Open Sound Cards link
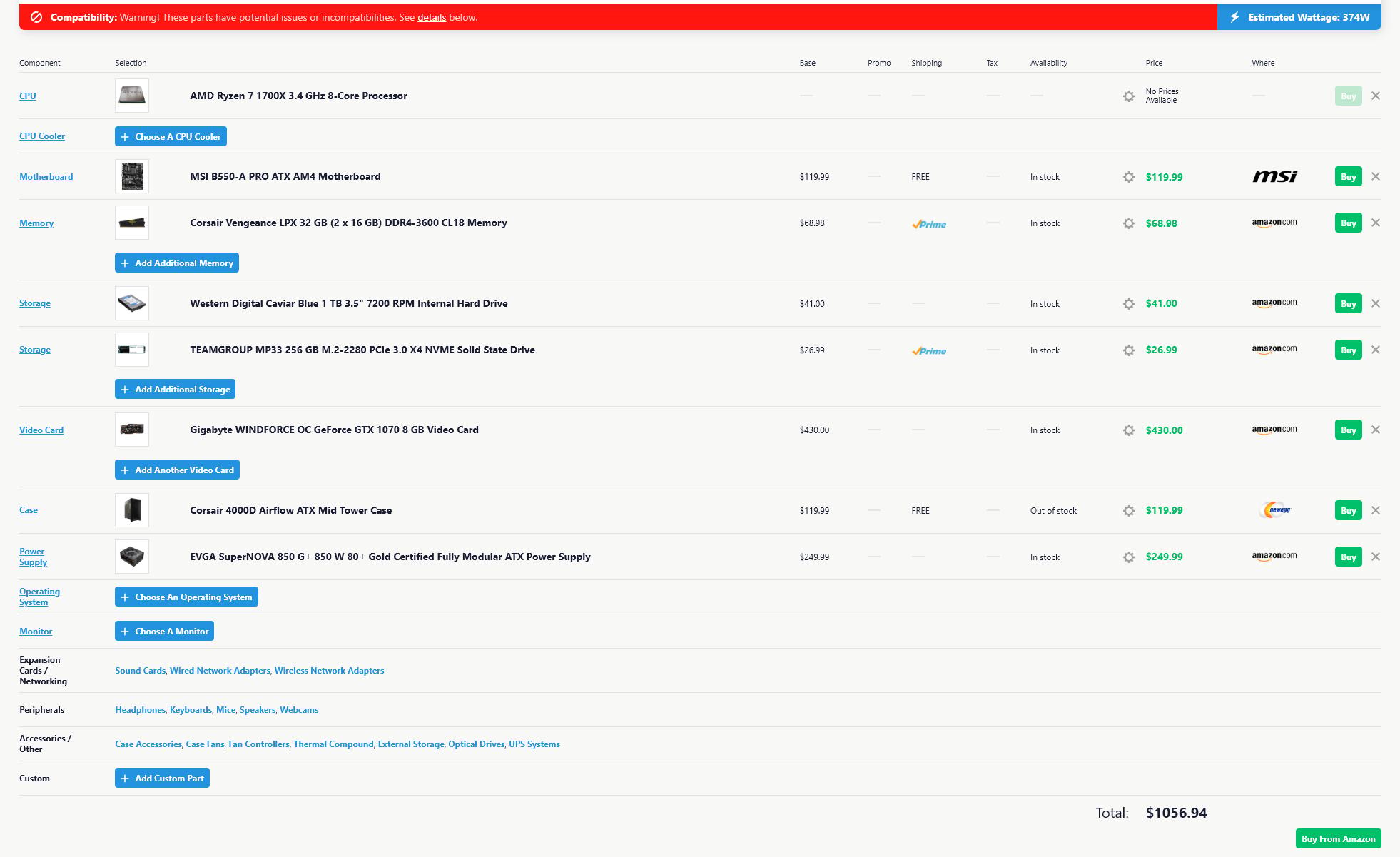The image size is (1400, 857). click(140, 670)
